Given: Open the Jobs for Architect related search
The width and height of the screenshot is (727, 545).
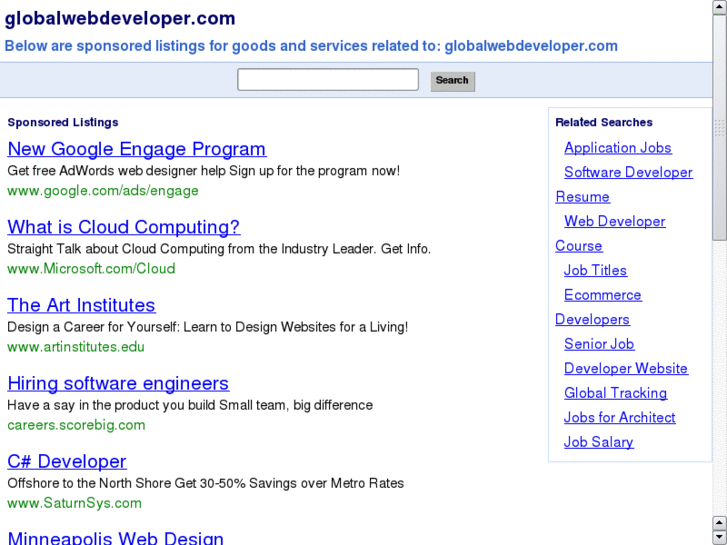Looking at the screenshot, I should 619,417.
